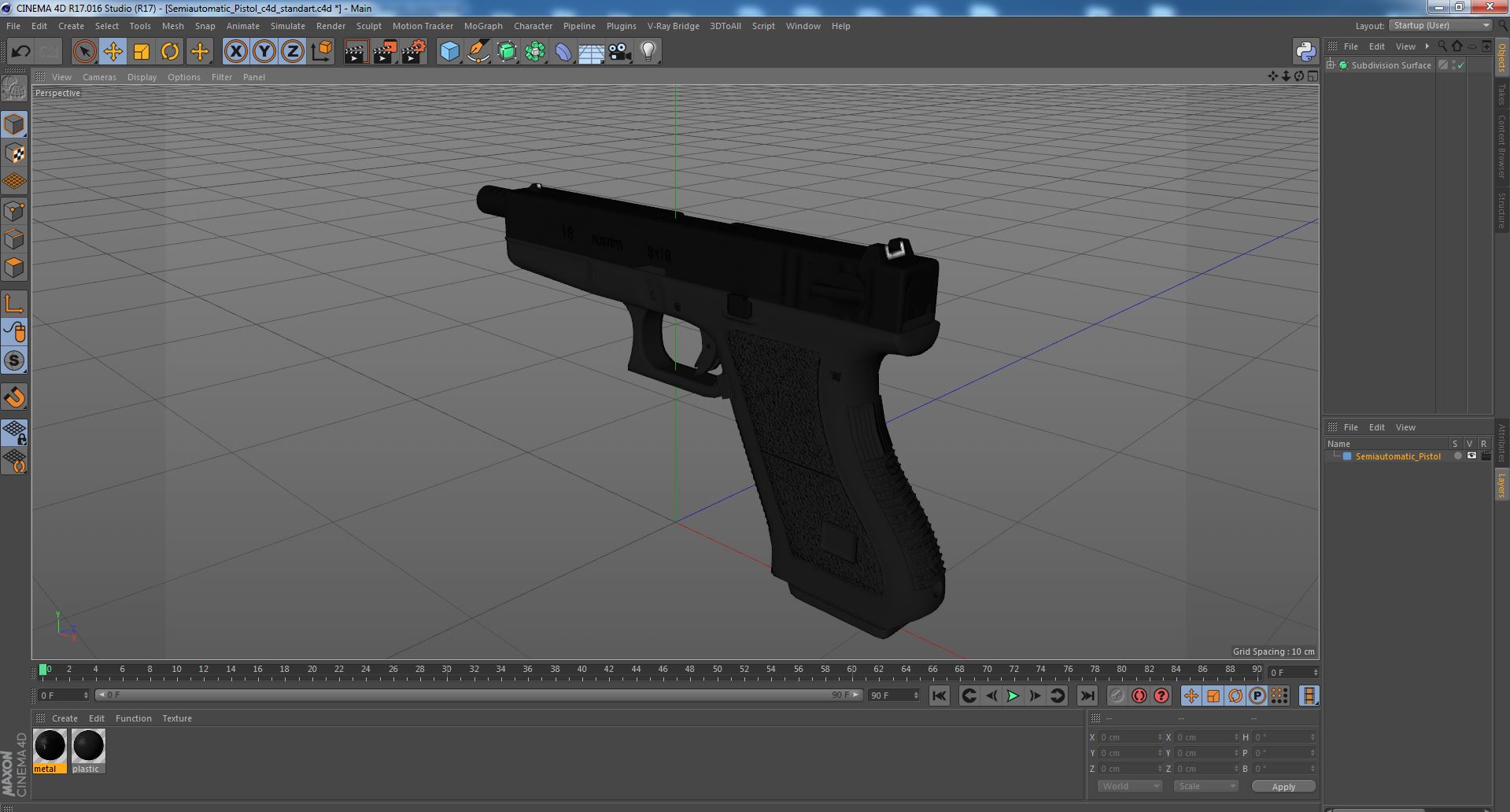
Task: Click the end frame field 90 F
Action: coord(893,696)
